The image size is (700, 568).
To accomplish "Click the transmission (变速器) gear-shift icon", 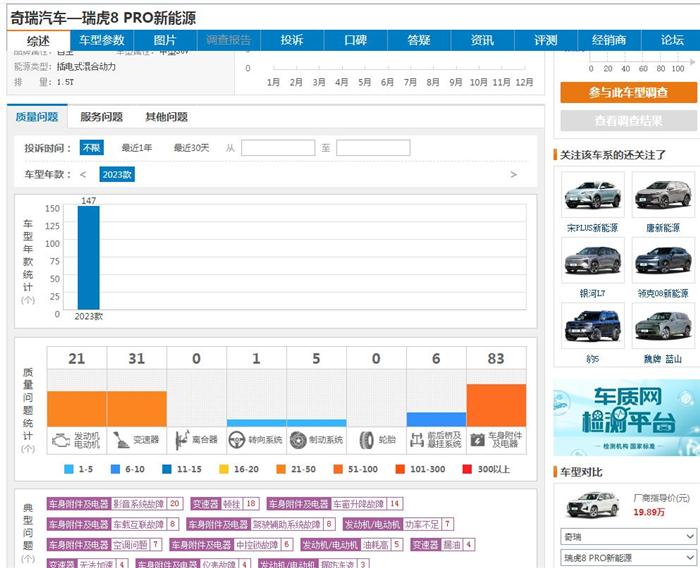I will tap(121, 440).
